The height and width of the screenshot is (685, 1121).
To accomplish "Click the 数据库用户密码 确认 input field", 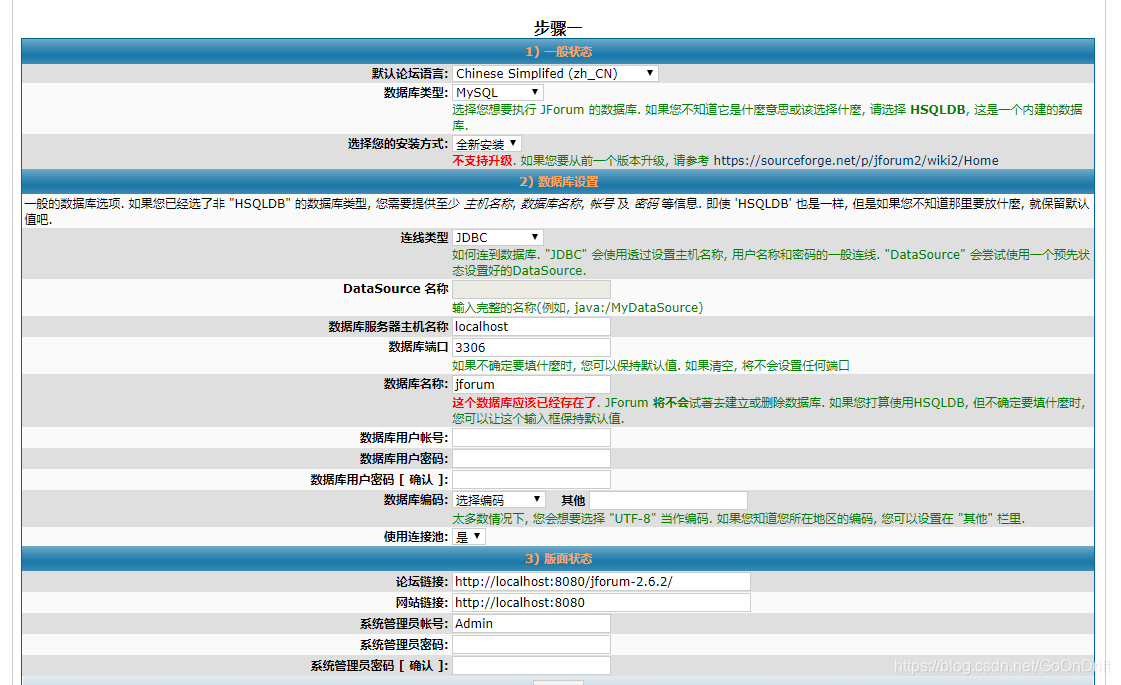I will (531, 479).
